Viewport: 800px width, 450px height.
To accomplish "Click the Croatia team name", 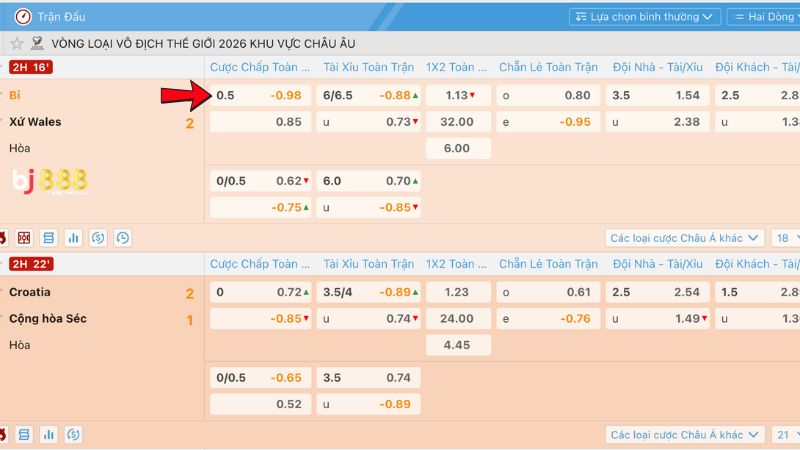I will (x=30, y=292).
